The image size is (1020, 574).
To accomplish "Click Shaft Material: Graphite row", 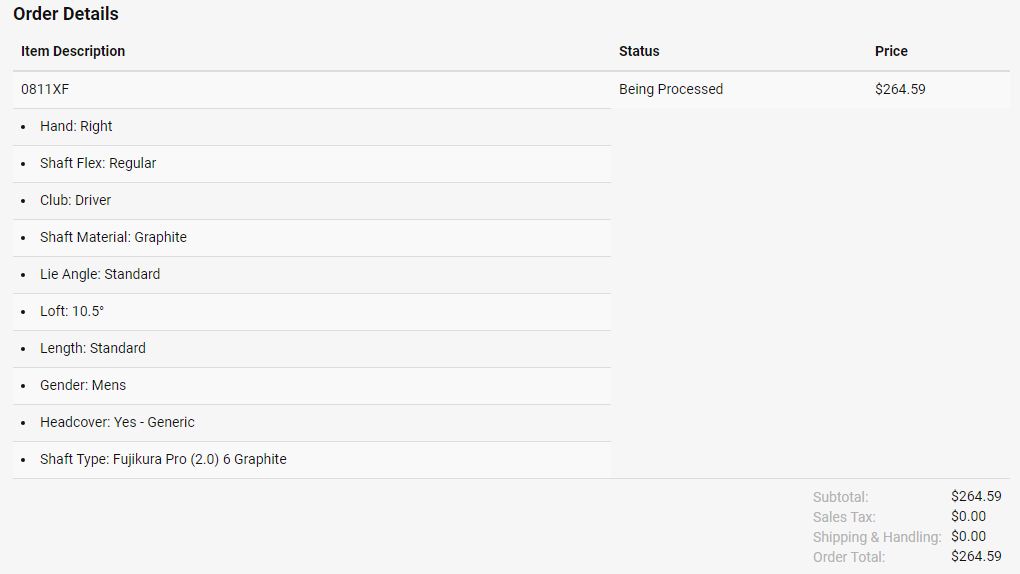I will (x=113, y=237).
